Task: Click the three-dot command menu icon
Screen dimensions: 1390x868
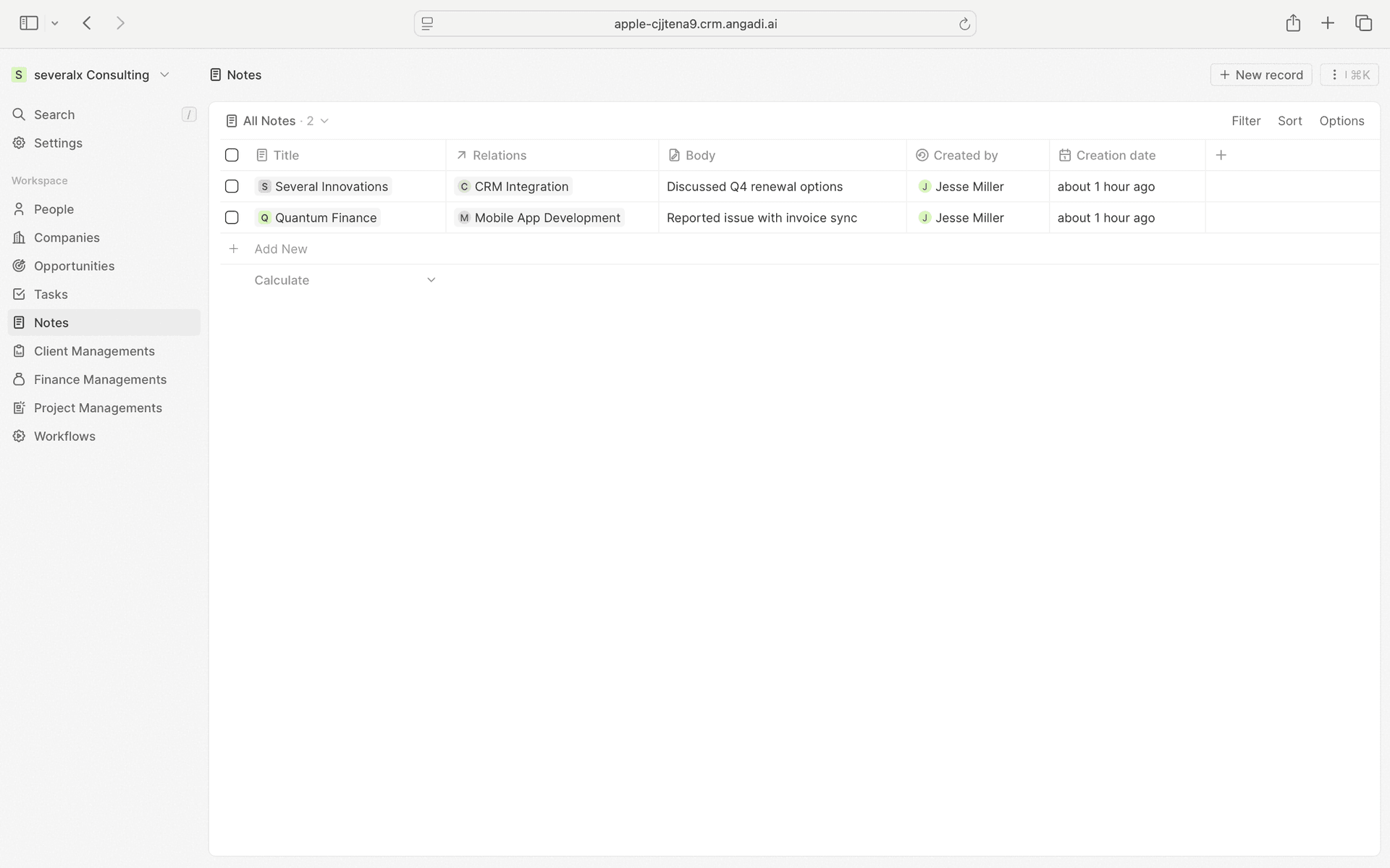Action: (1334, 75)
